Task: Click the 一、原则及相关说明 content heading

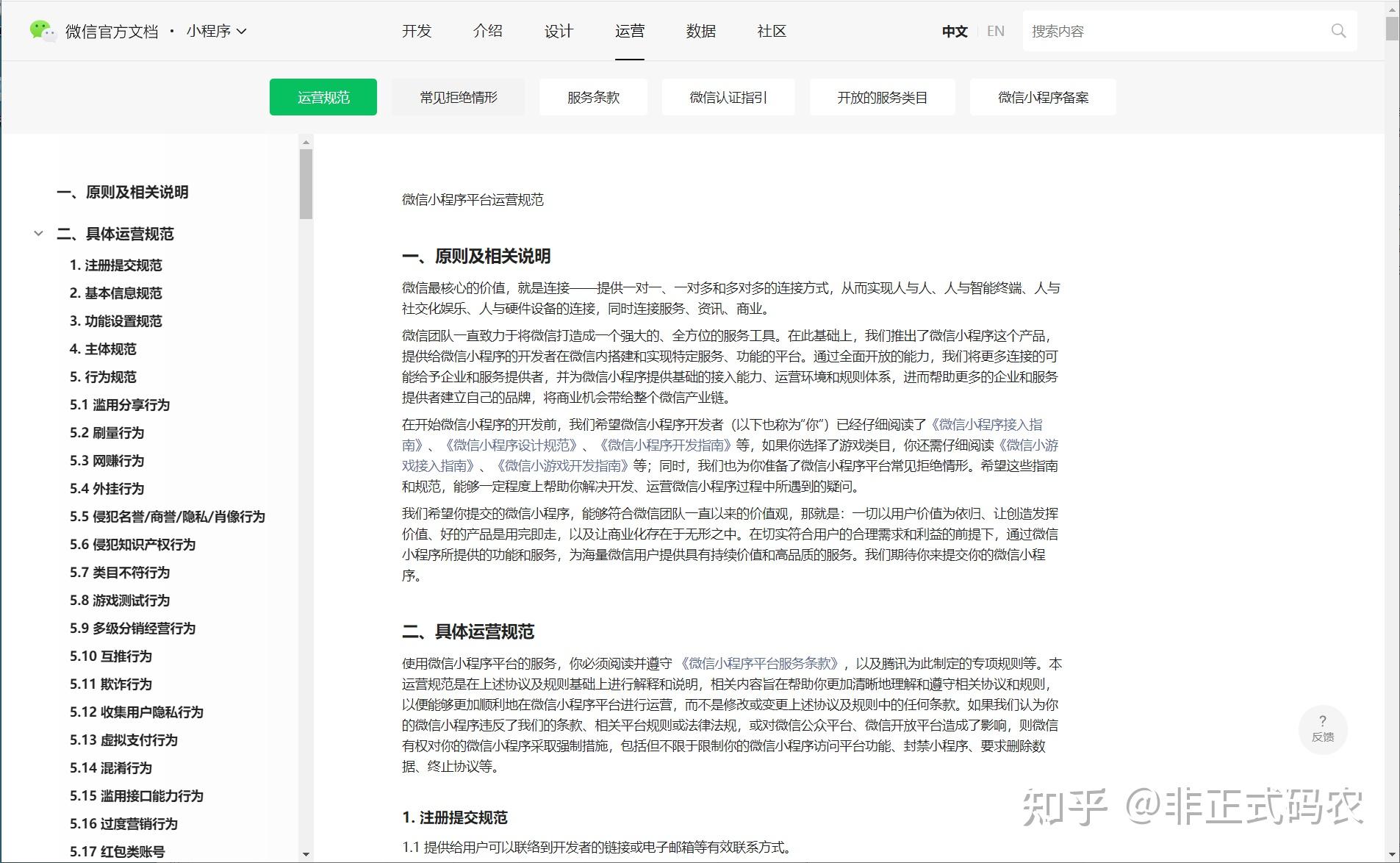Action: click(x=476, y=257)
